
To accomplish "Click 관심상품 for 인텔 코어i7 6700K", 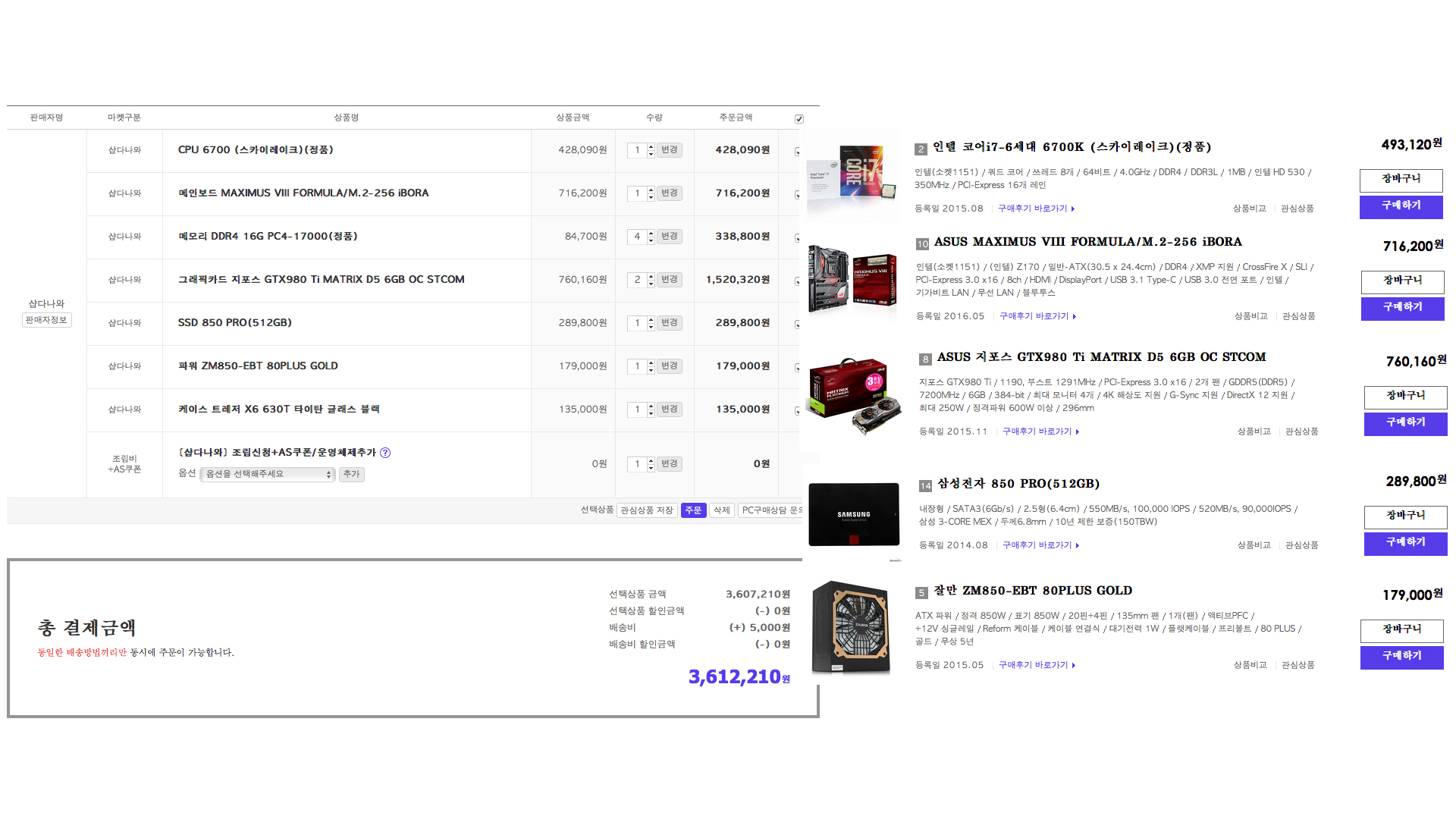I will (x=1297, y=209).
